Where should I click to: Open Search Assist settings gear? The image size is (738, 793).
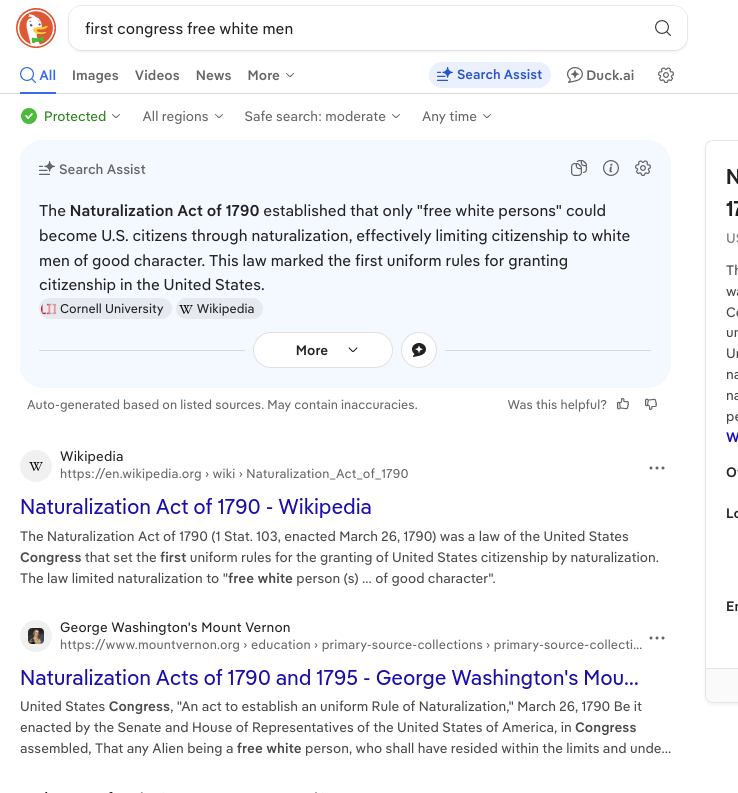tap(643, 168)
